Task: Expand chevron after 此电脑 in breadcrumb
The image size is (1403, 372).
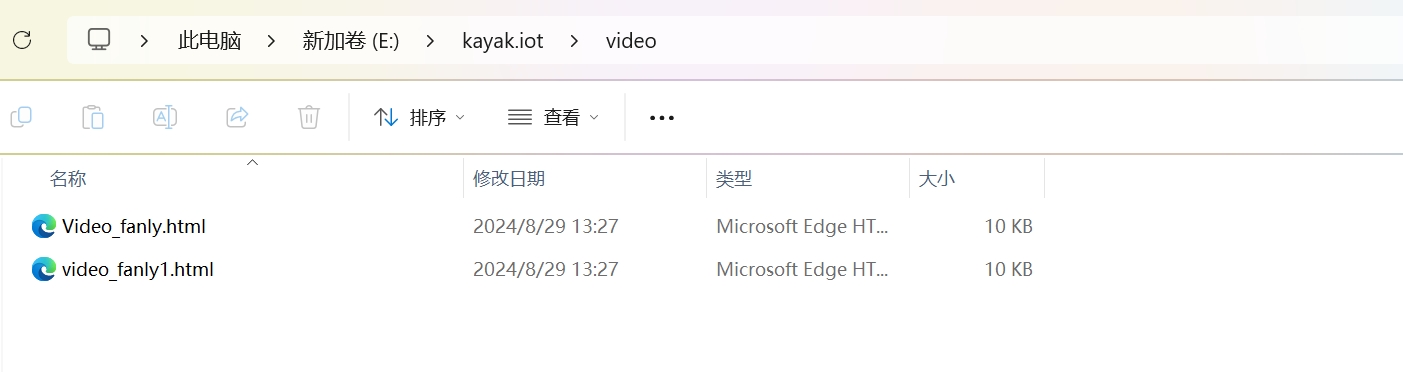Action: coord(272,41)
